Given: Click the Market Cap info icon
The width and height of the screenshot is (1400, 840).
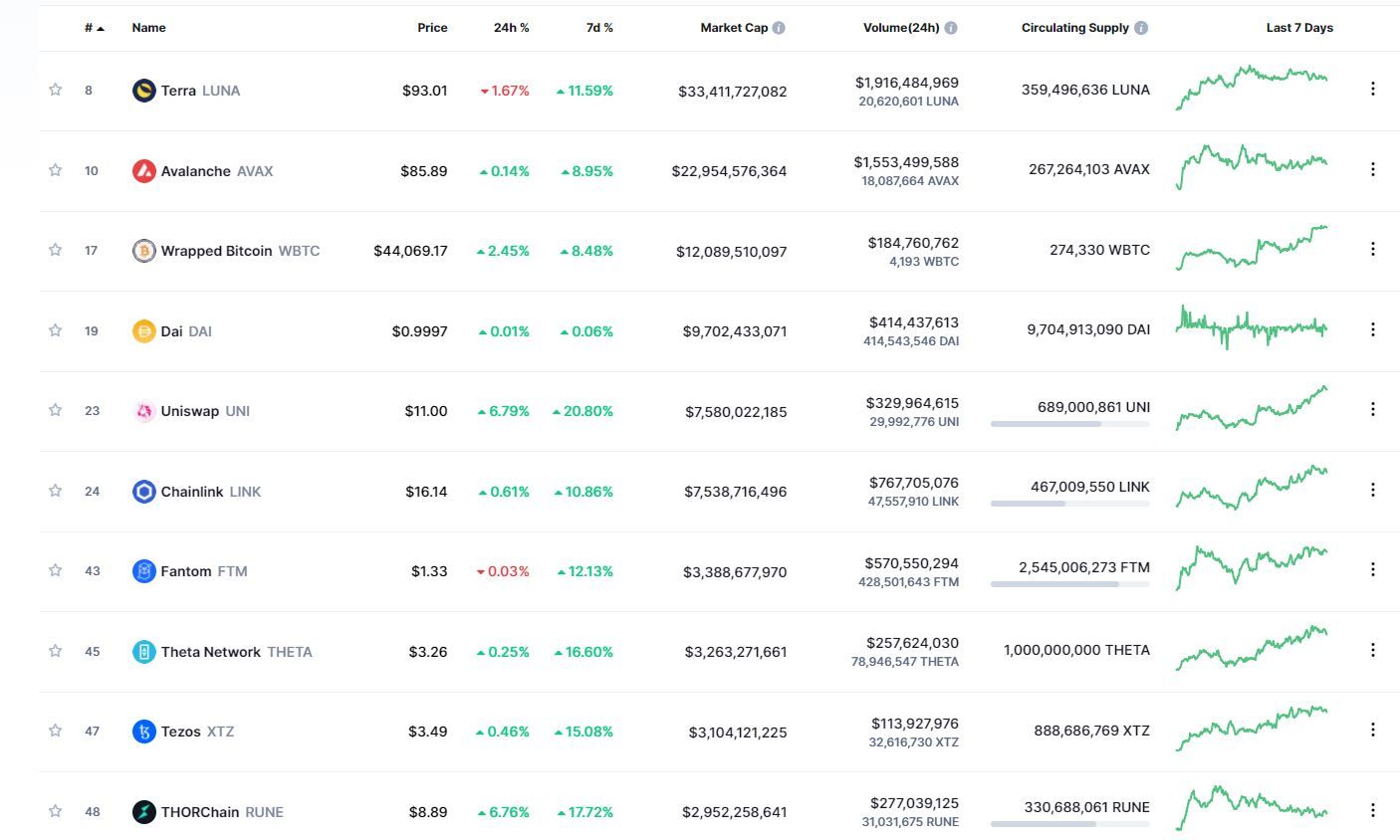Looking at the screenshot, I should [x=779, y=28].
